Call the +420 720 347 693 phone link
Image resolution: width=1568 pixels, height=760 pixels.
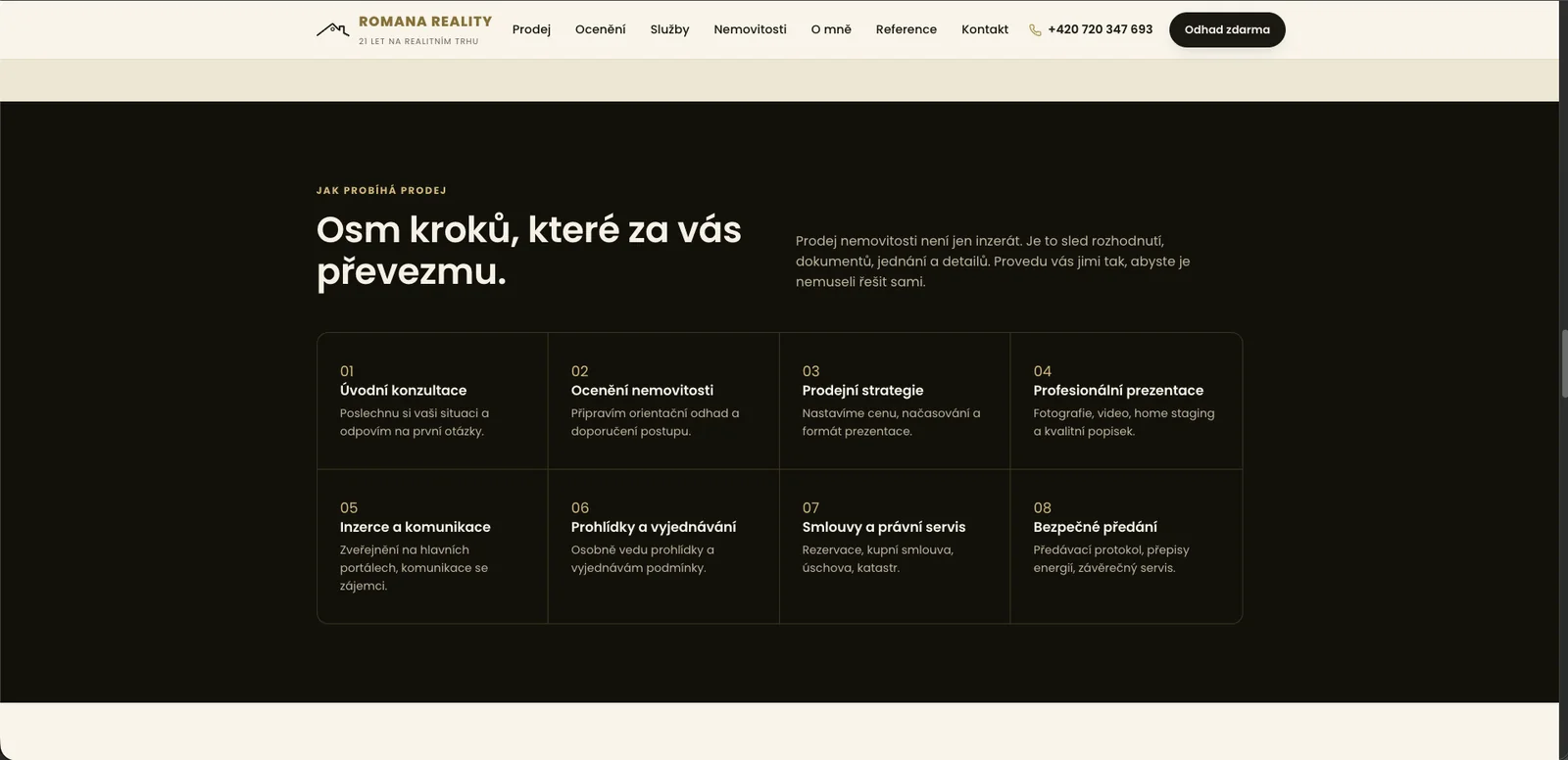pyautogui.click(x=1100, y=29)
